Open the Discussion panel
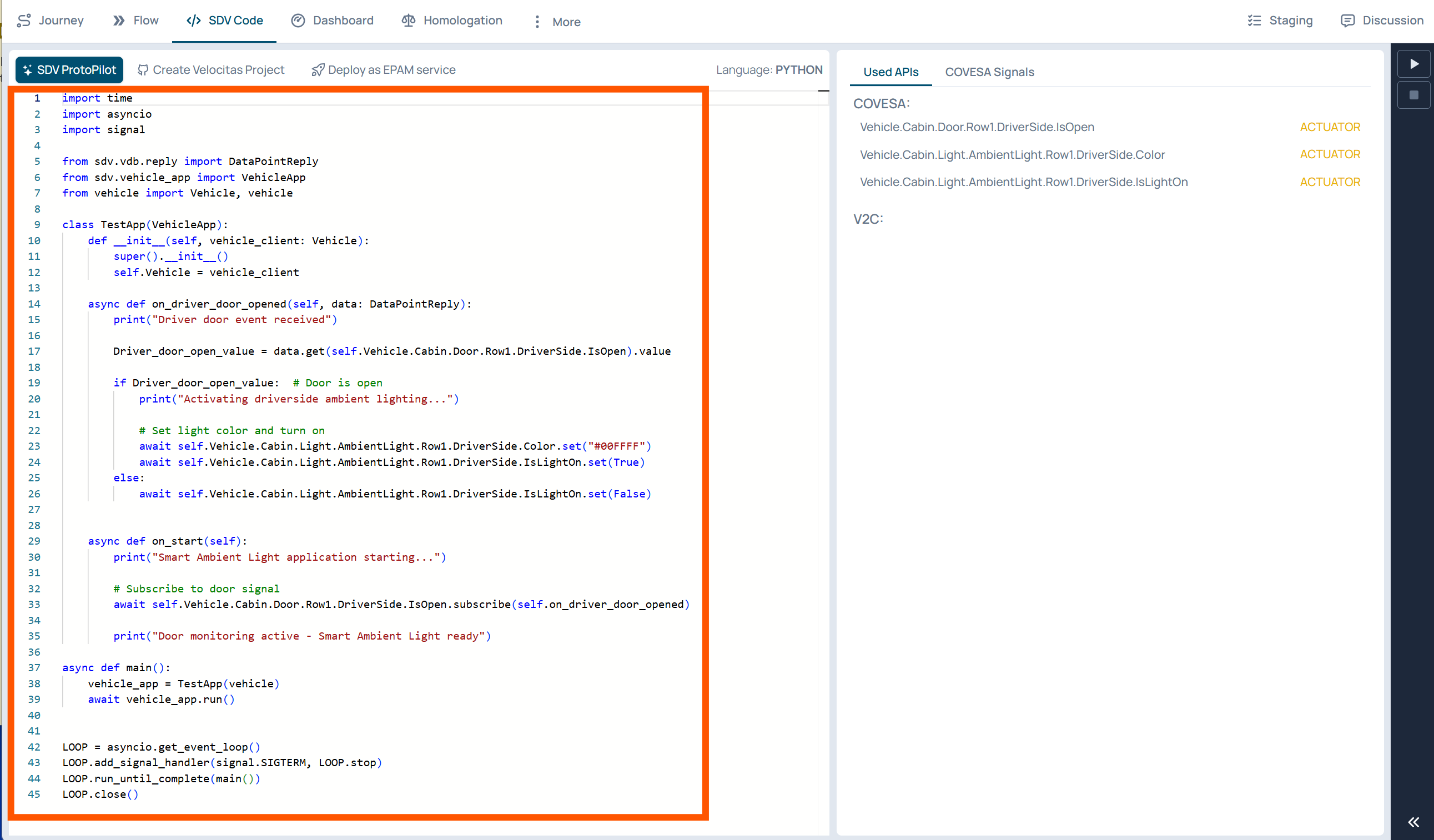Viewport: 1434px width, 840px height. click(x=1382, y=21)
